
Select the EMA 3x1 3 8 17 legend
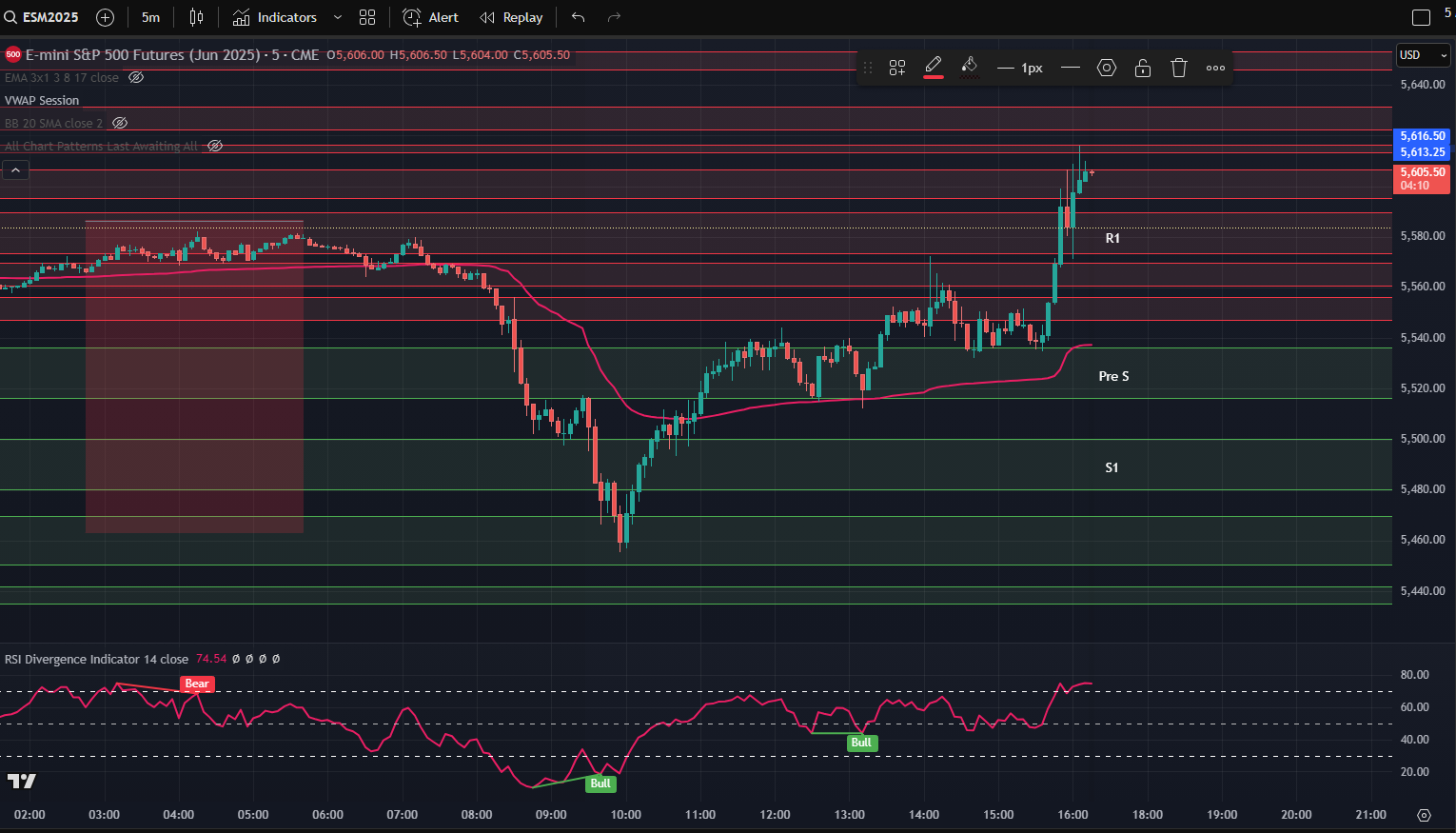62,77
